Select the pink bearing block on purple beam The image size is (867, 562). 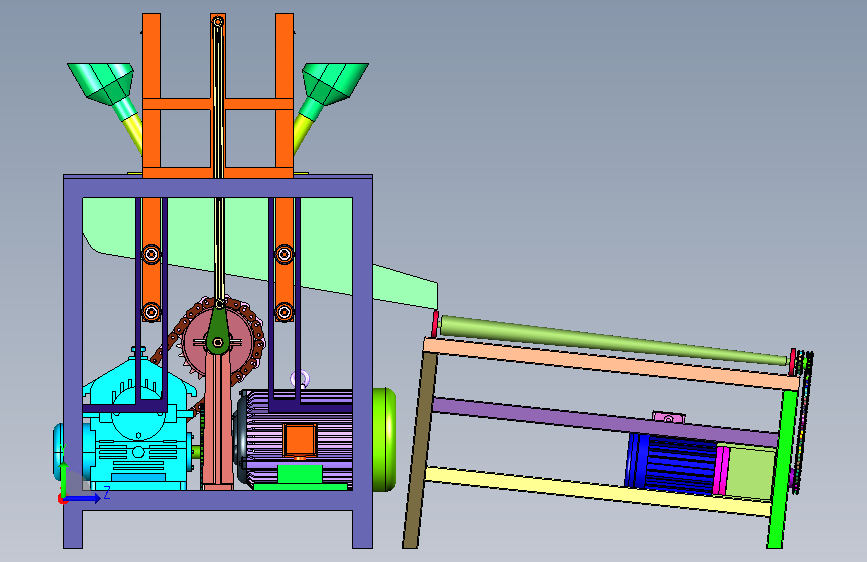click(x=668, y=418)
